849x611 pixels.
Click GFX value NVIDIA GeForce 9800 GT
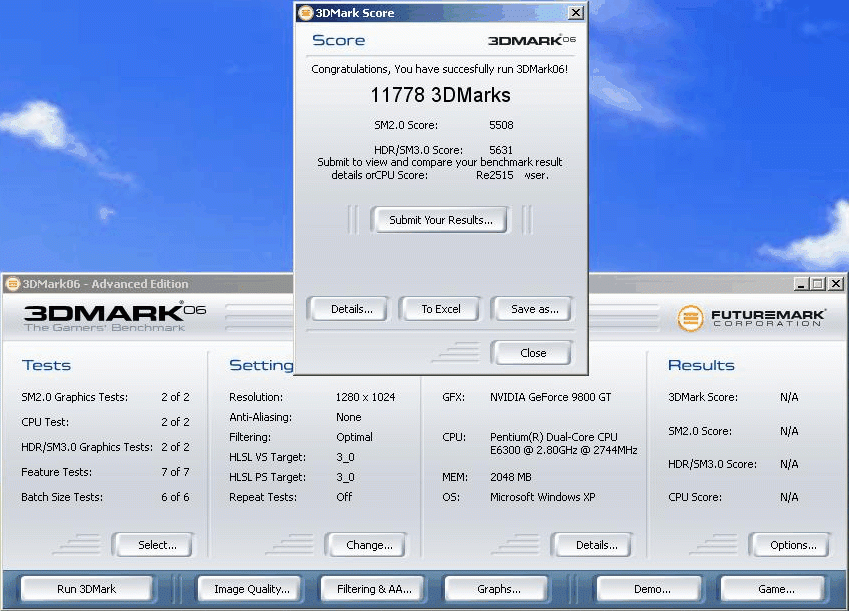click(x=551, y=397)
